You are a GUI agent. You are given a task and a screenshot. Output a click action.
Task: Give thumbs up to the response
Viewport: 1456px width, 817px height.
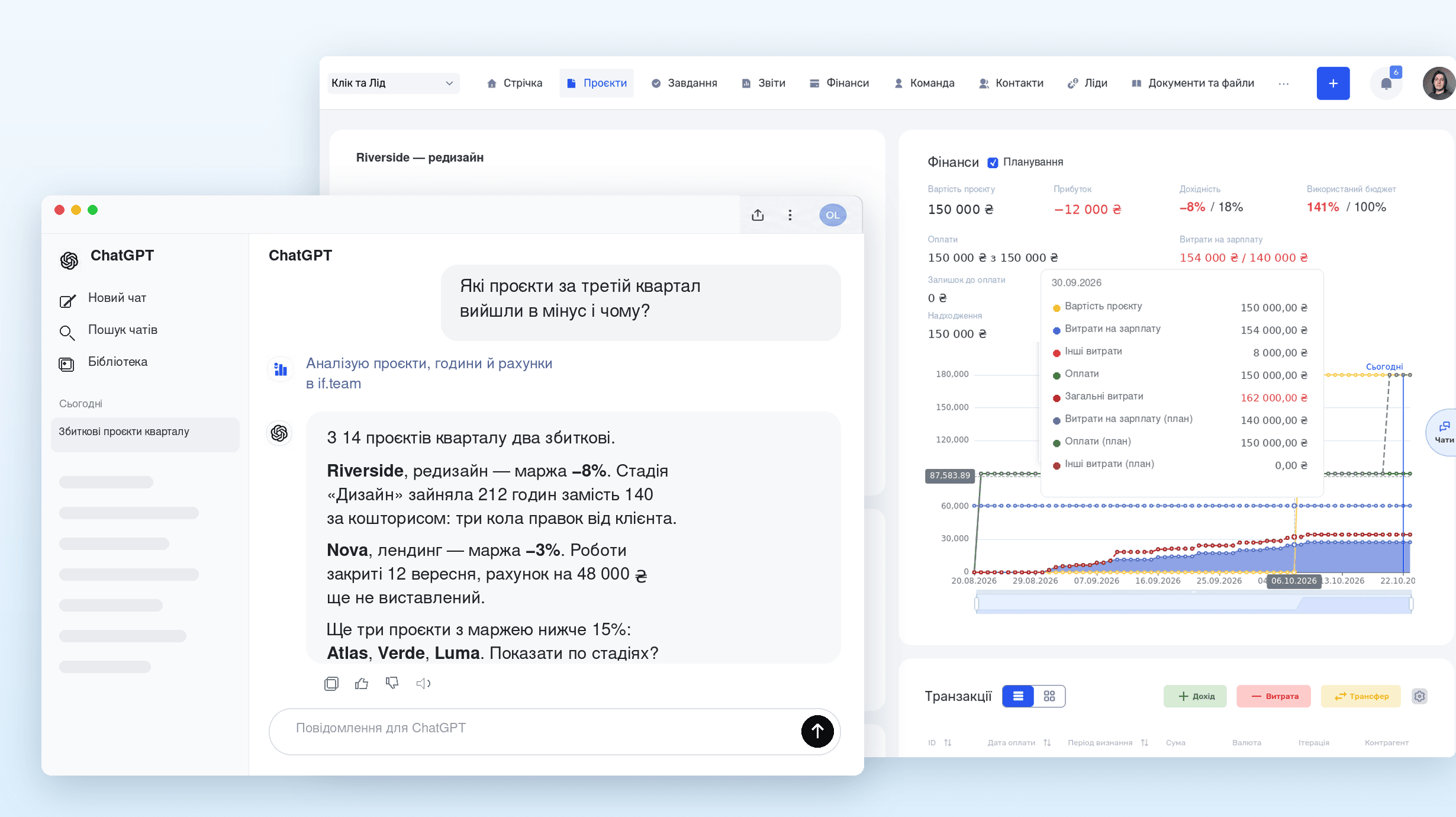tap(362, 684)
